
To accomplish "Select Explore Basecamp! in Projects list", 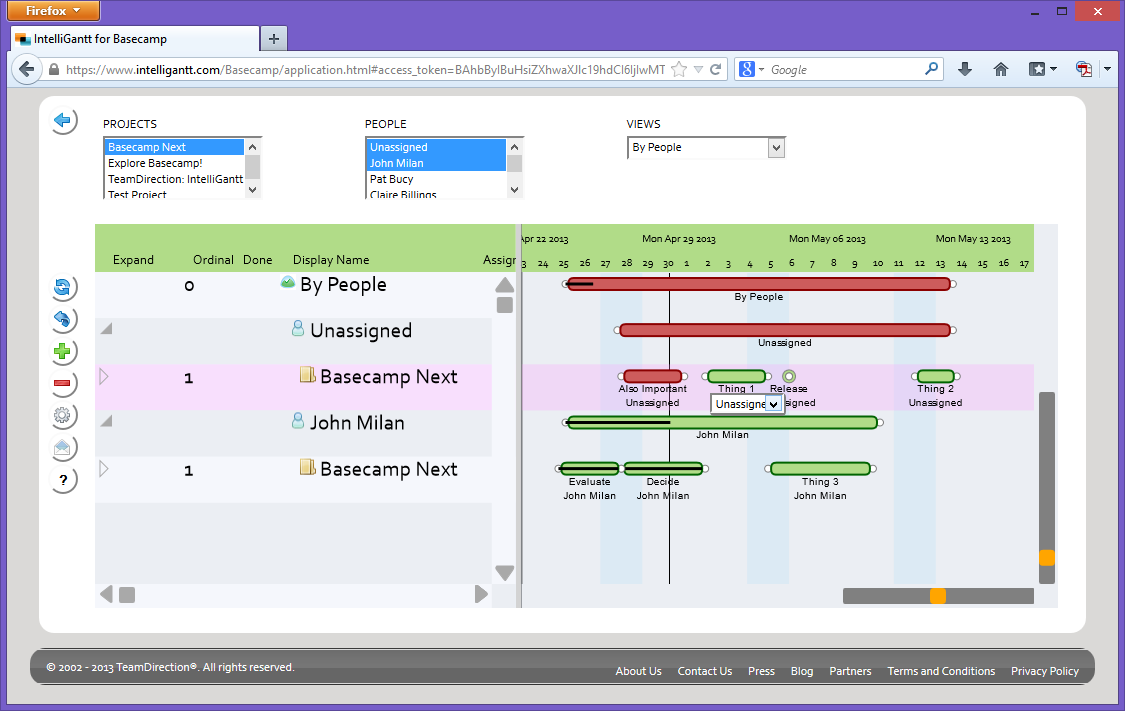I will click(x=174, y=163).
